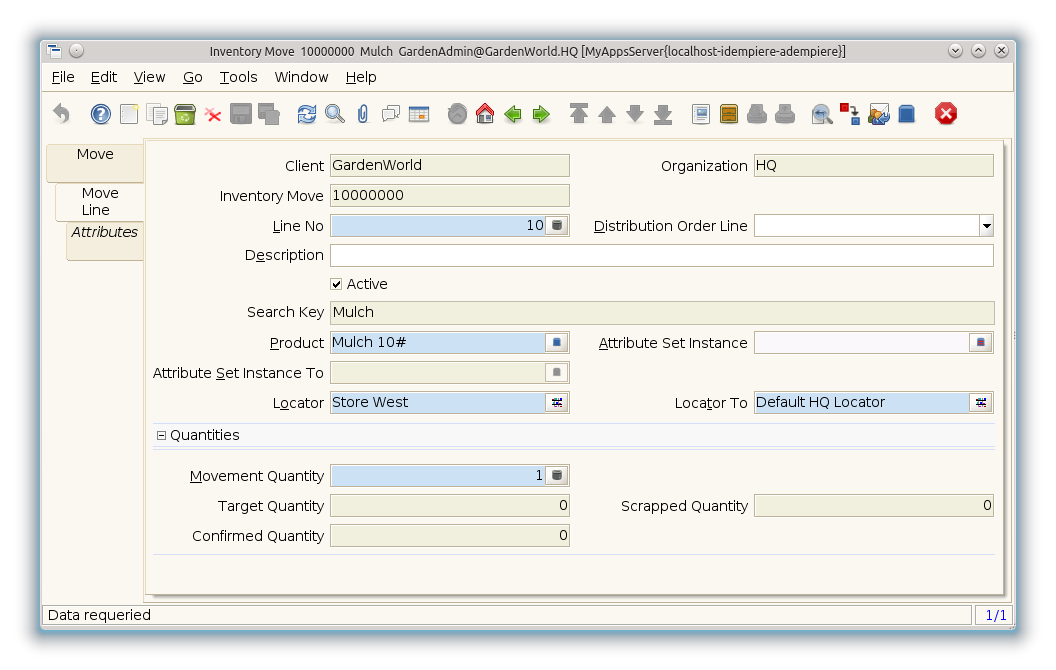This screenshot has height=670, width=1056.
Task: Click the New Record toolbar icon
Action: tap(129, 114)
